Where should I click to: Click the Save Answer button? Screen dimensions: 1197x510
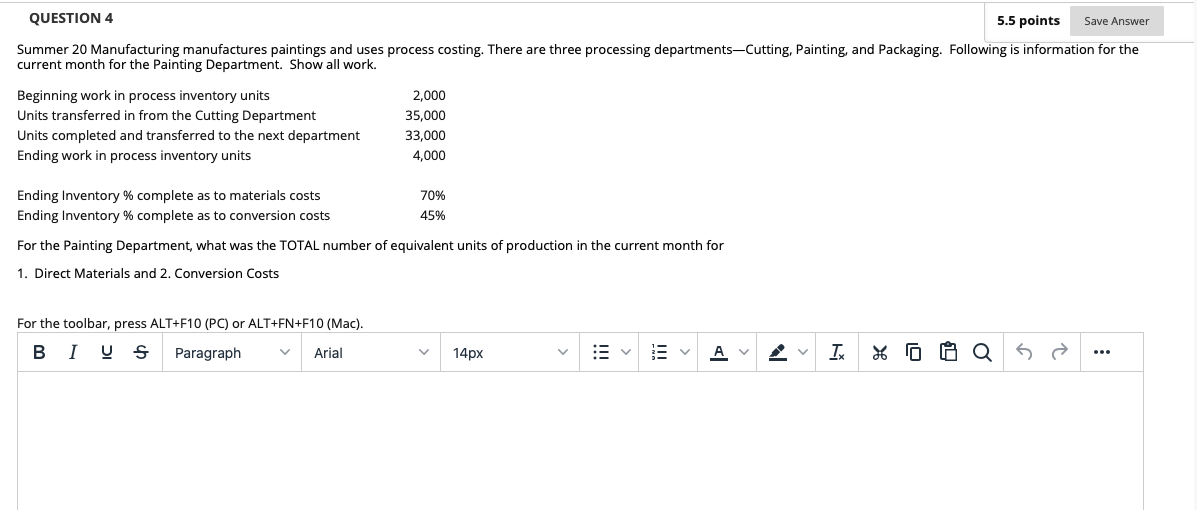tap(1116, 21)
